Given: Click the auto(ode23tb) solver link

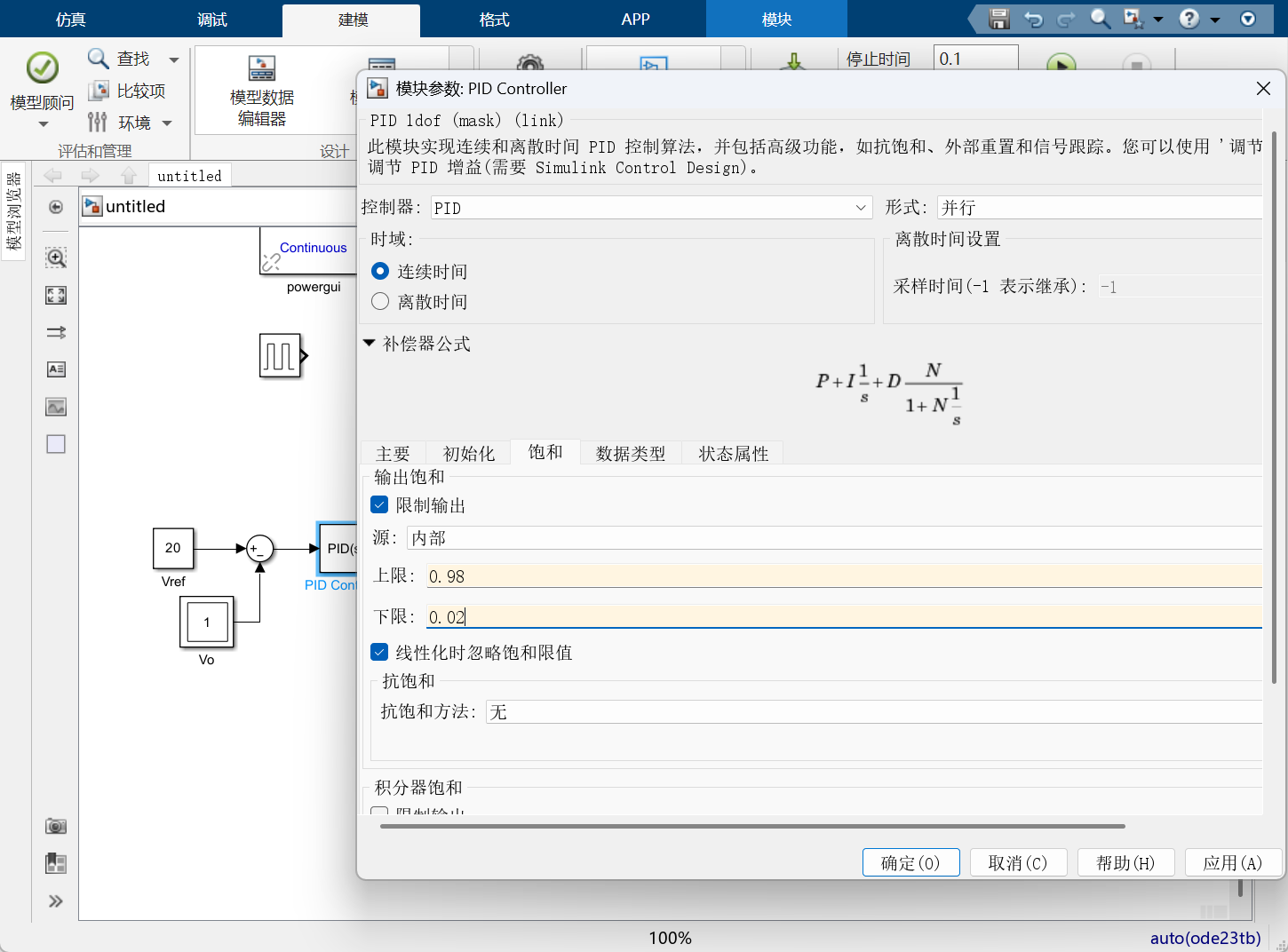Looking at the screenshot, I should (1205, 938).
